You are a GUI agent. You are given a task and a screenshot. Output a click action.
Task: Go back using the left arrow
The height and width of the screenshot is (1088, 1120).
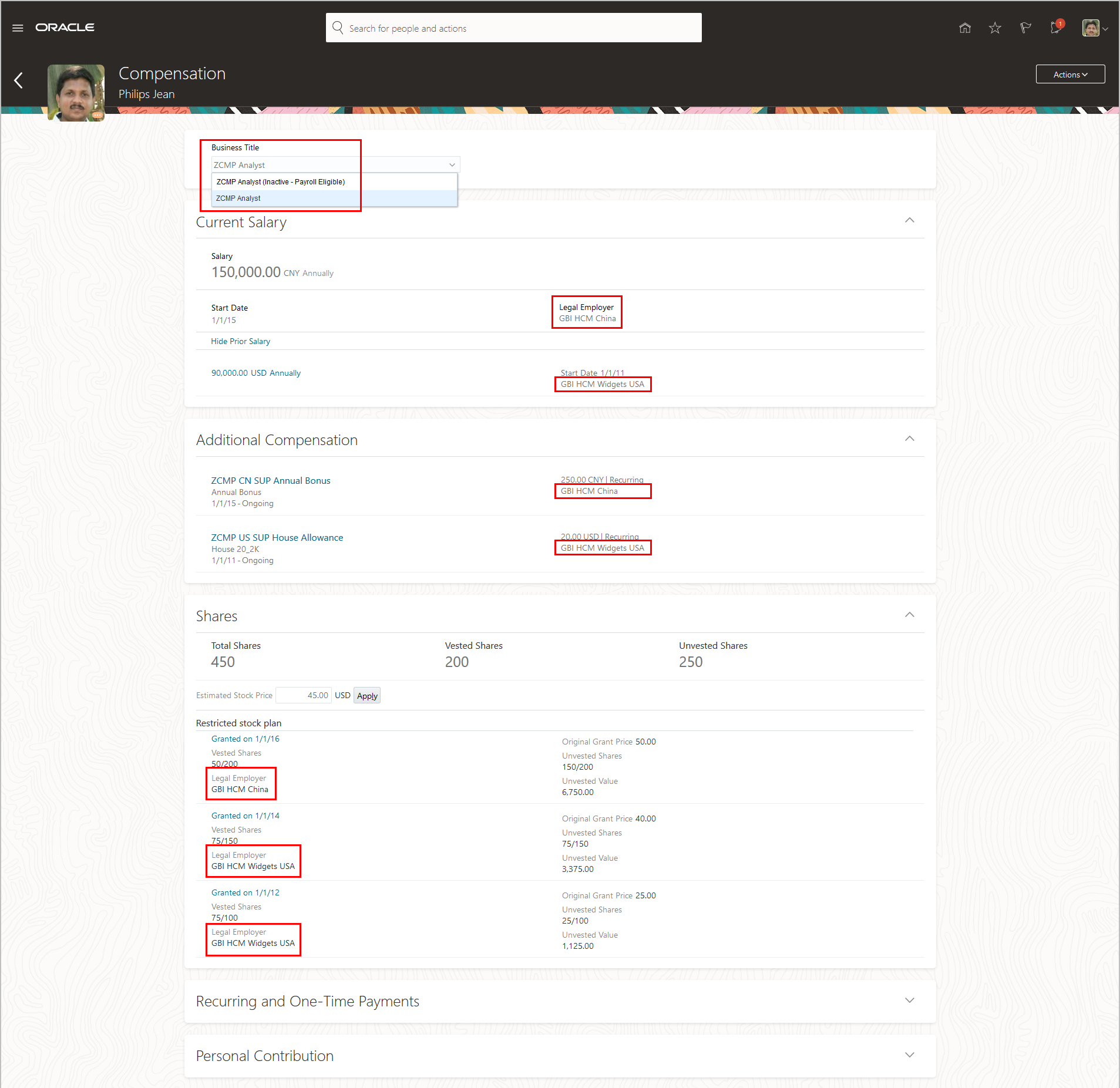pos(19,80)
